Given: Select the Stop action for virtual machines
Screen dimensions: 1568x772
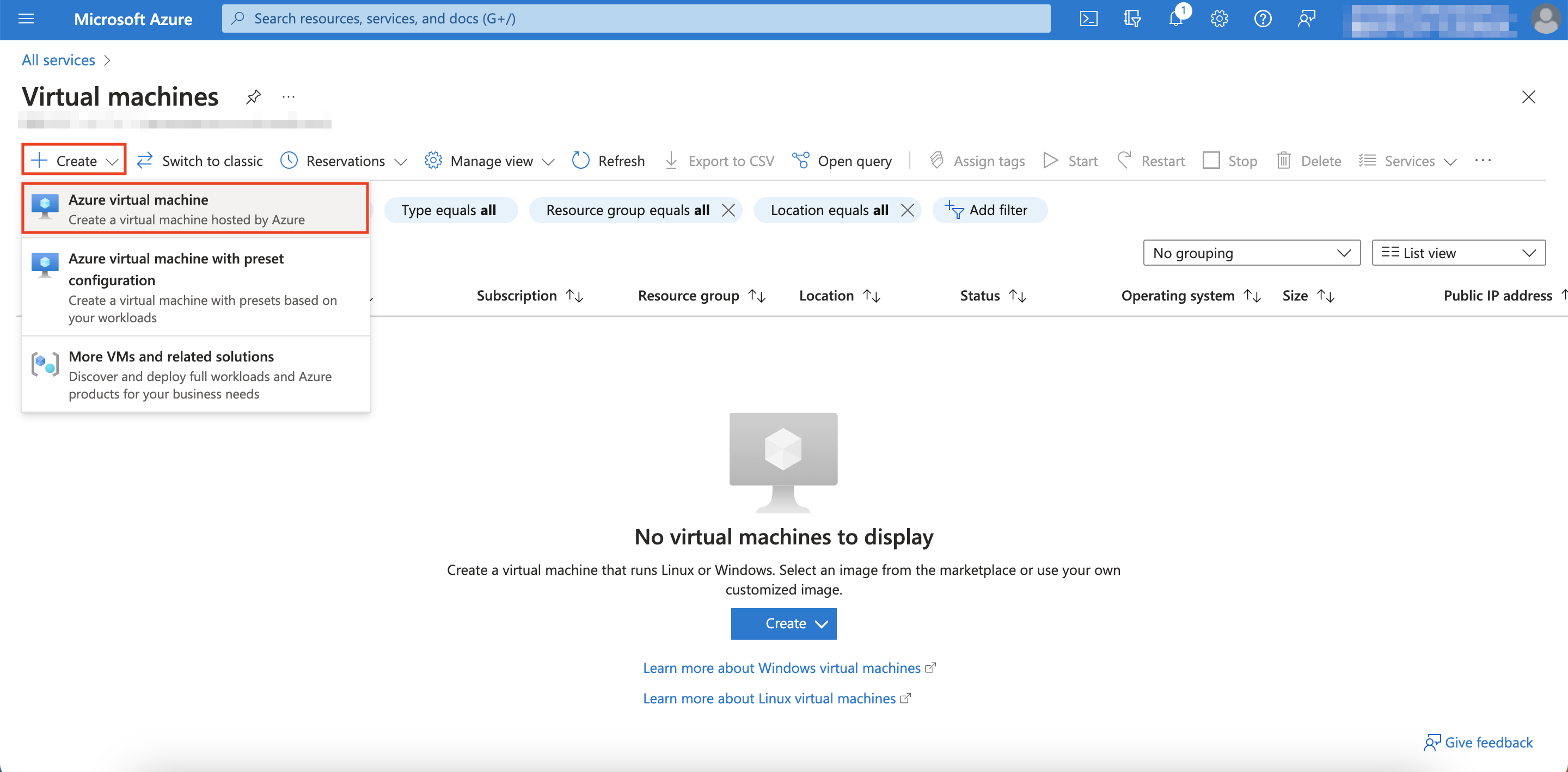Looking at the screenshot, I should coord(1230,160).
